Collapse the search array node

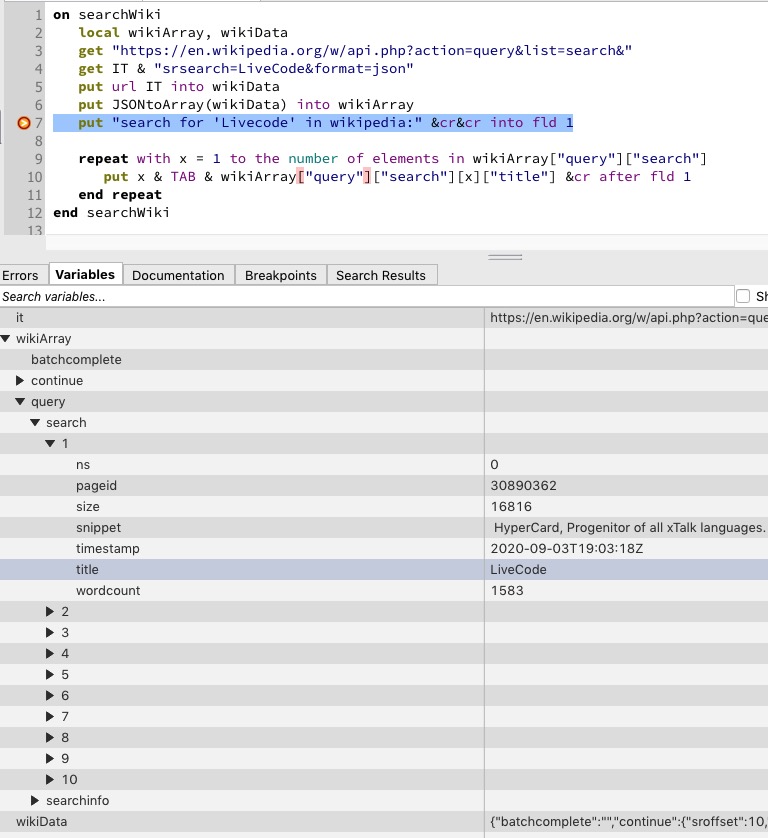click(x=36, y=423)
